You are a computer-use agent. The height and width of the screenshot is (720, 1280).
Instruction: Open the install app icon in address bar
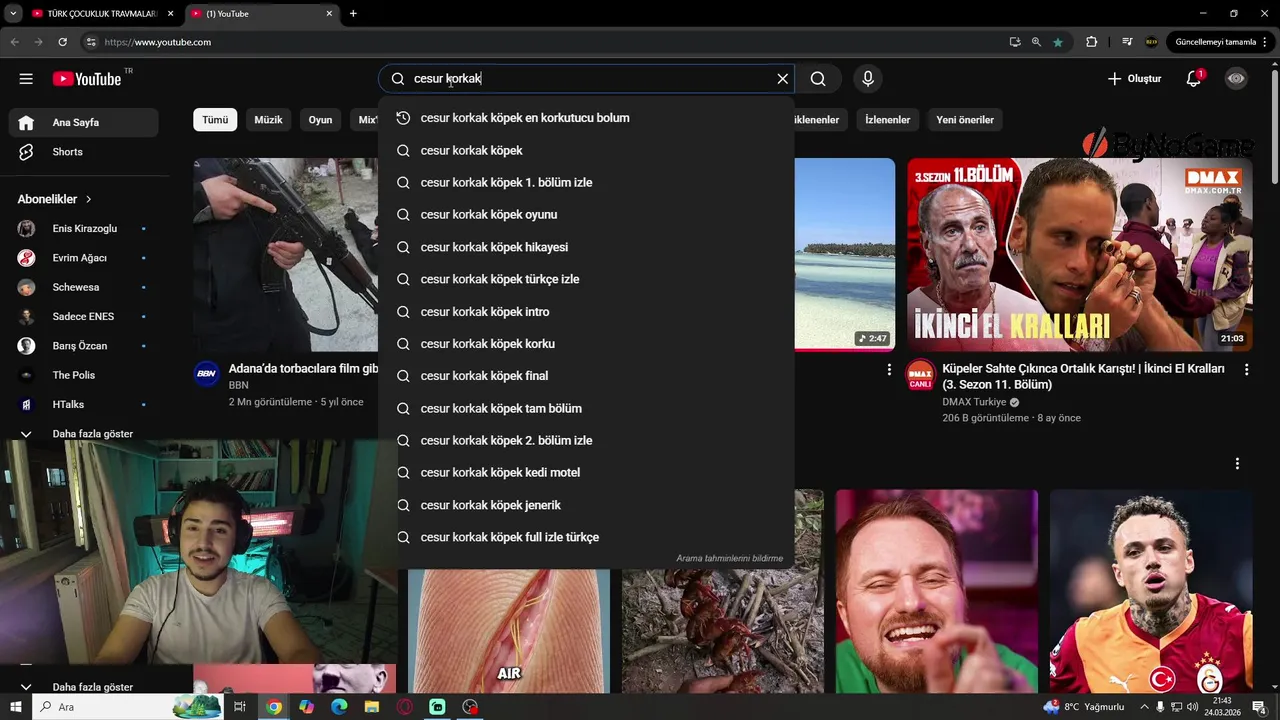pyautogui.click(x=1015, y=42)
